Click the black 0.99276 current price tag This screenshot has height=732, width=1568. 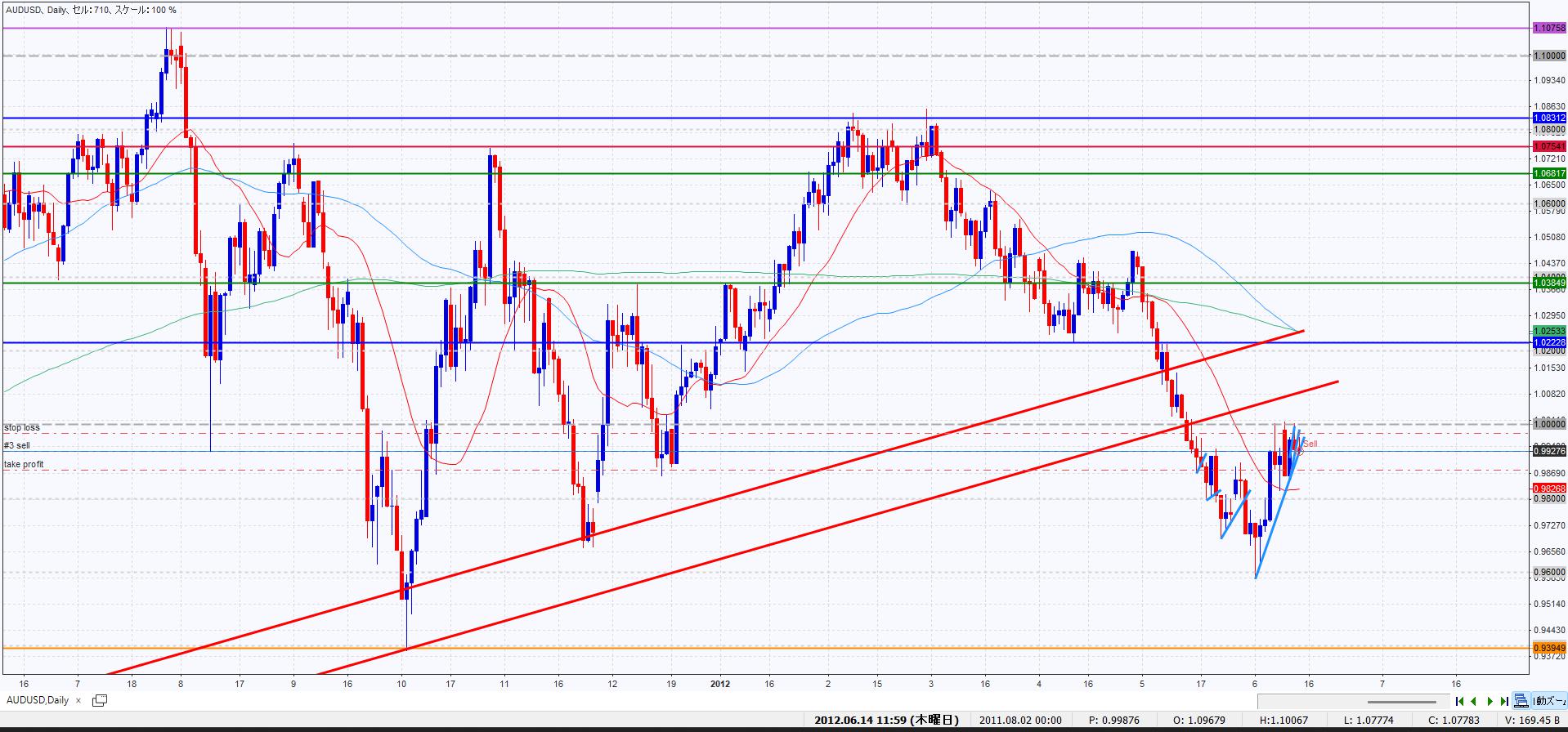pos(1548,451)
